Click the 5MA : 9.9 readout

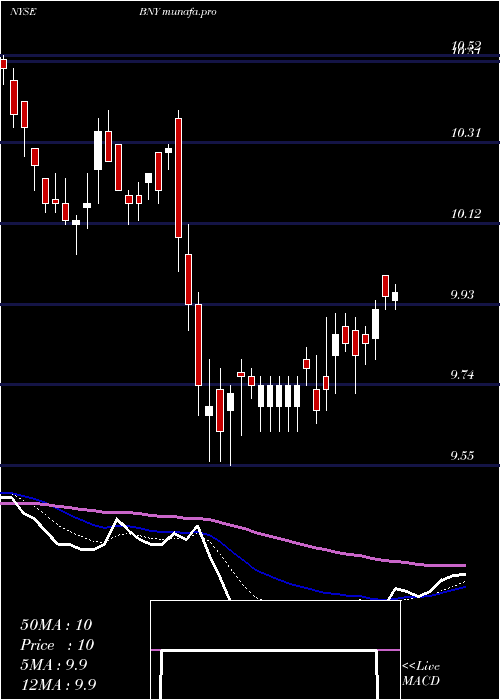pos(54,665)
